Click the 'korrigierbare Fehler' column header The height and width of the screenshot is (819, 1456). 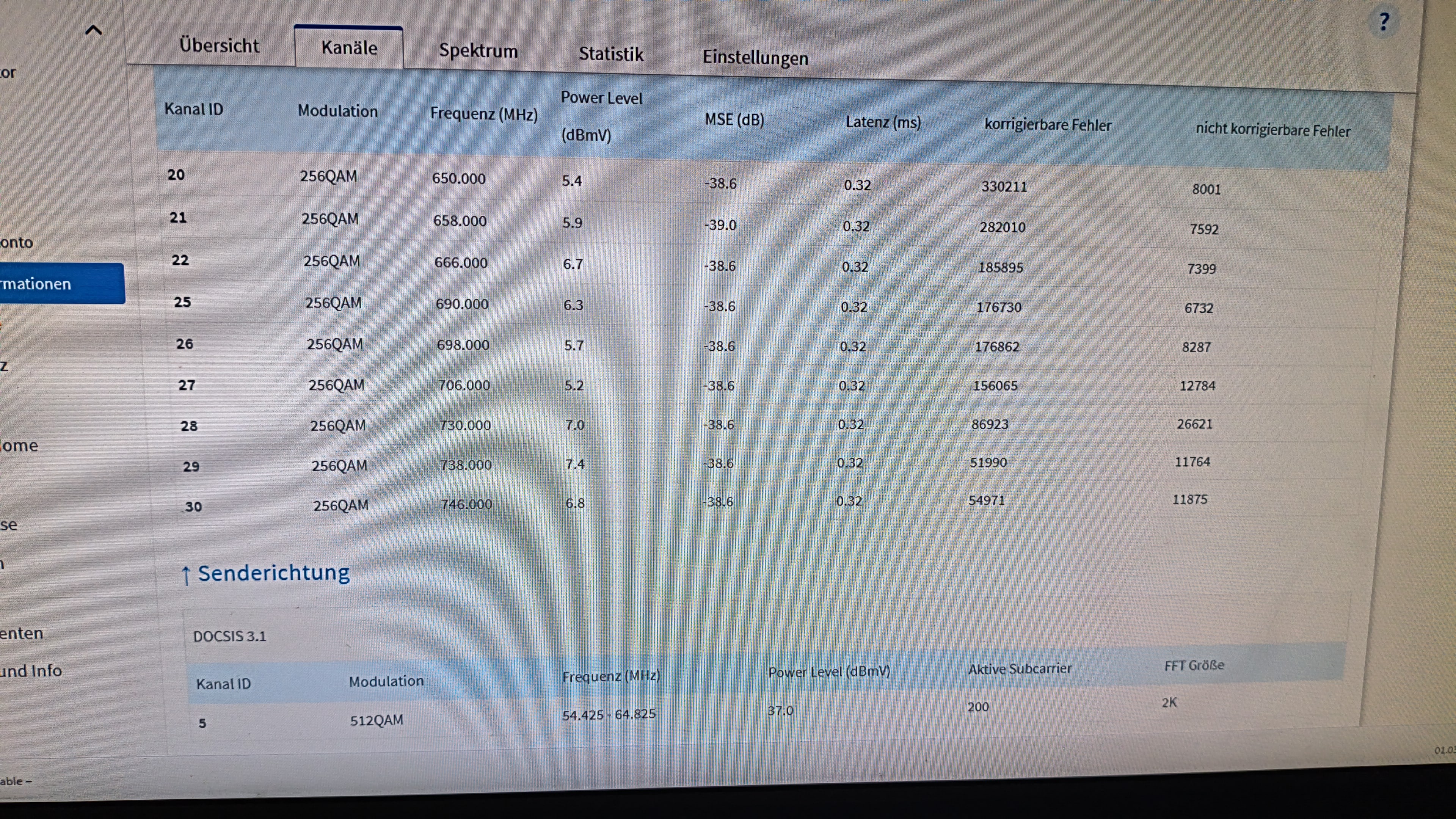1048,125
